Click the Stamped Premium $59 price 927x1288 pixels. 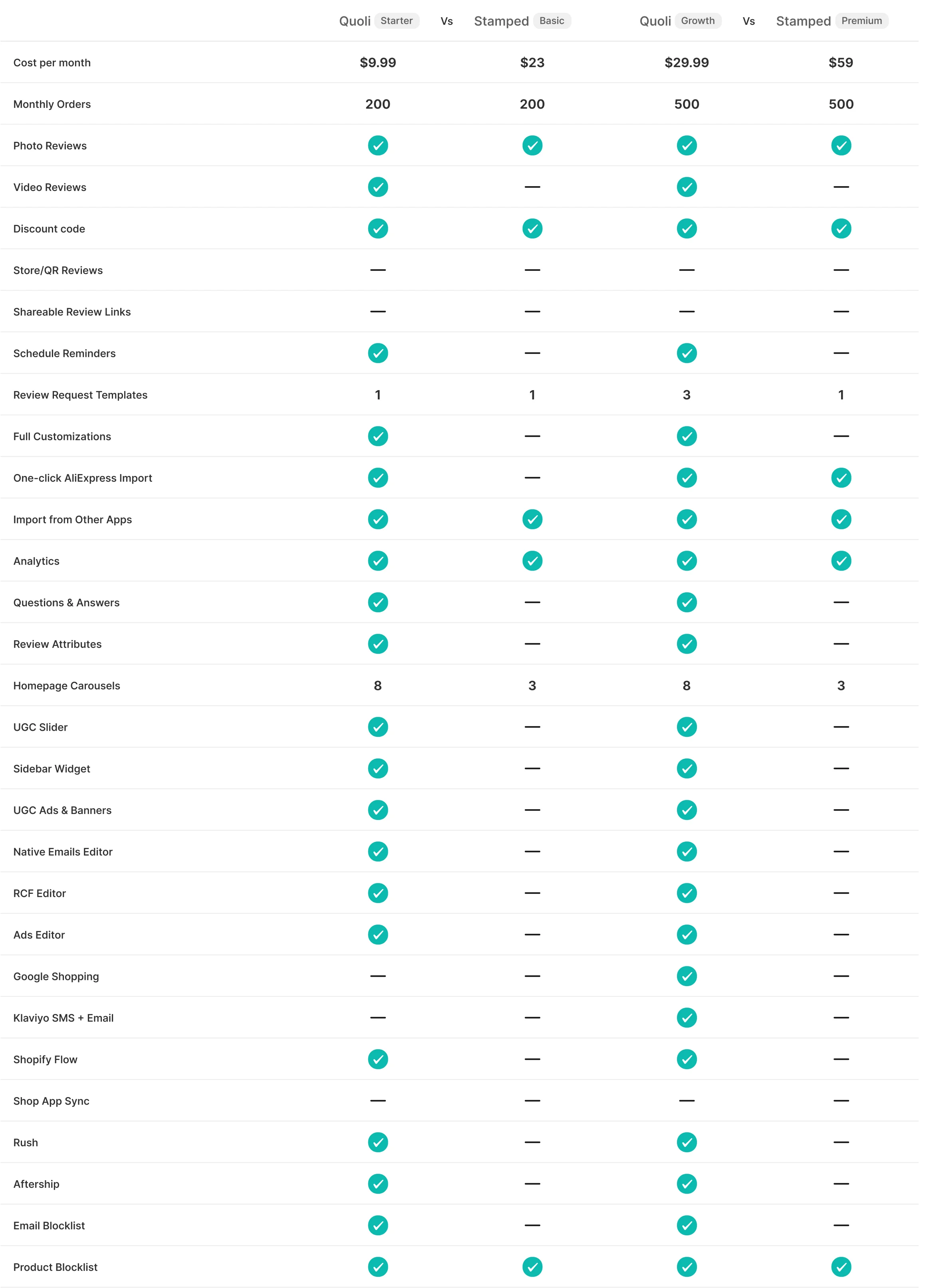coord(841,62)
